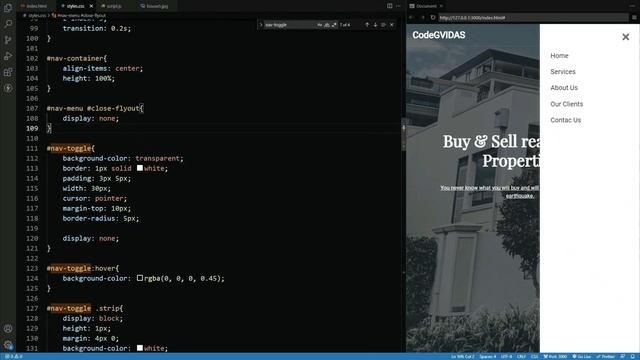Viewport: 640px width, 360px height.
Task: Open the Explorer view in activity bar
Action: pos(8,7)
